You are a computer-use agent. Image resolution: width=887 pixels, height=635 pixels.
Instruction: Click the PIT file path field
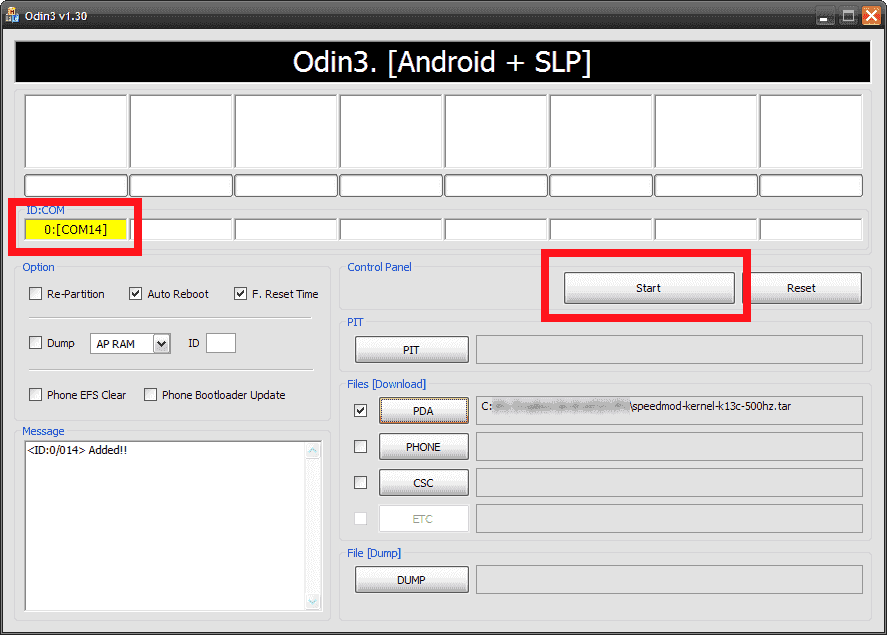pos(669,349)
